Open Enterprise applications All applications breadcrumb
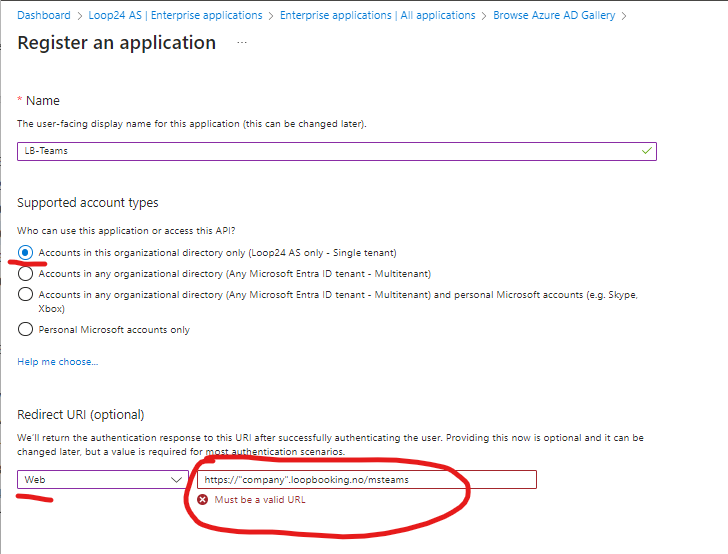 click(x=377, y=15)
